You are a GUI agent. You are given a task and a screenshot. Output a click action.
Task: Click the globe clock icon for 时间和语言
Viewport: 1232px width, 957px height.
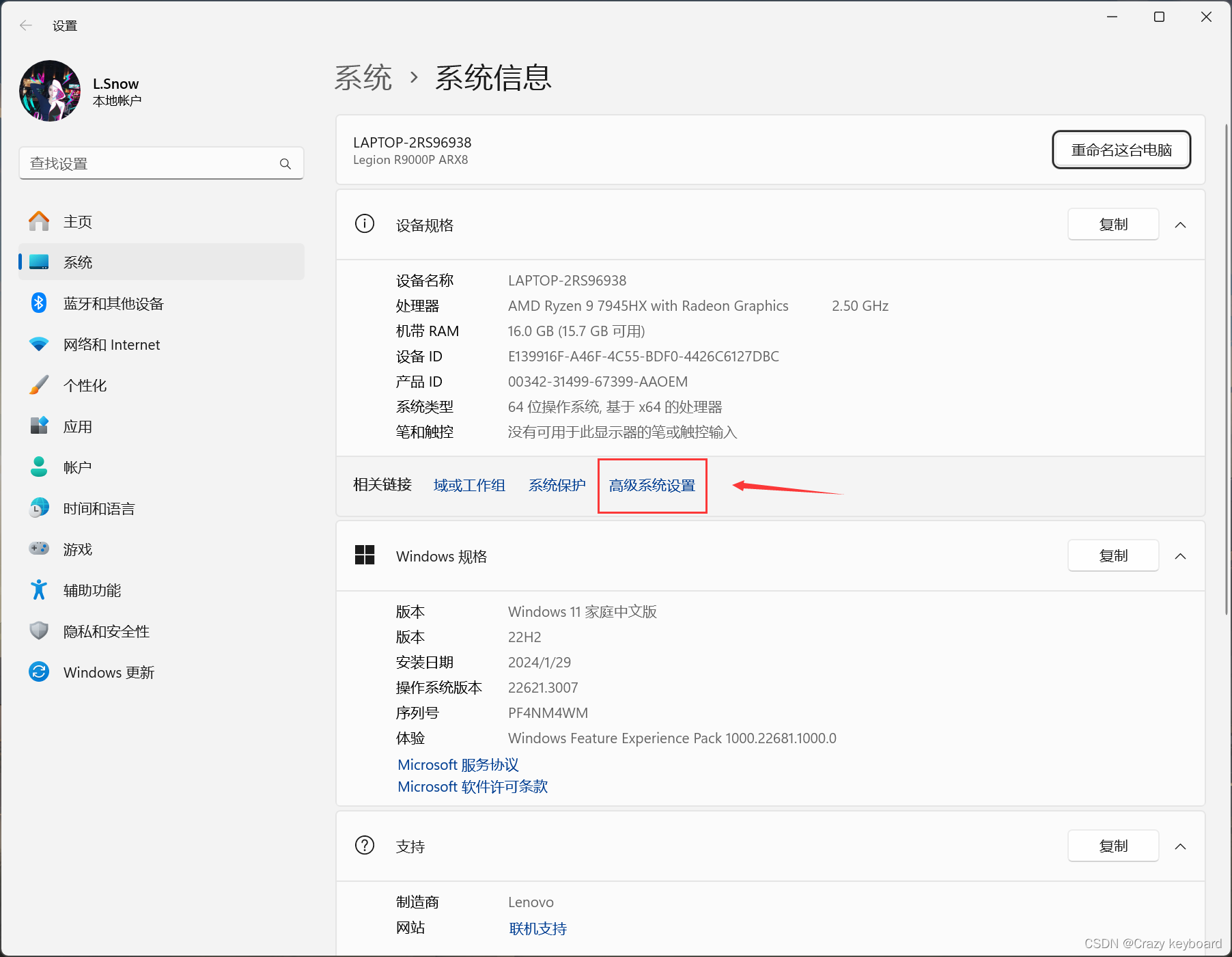pyautogui.click(x=39, y=508)
